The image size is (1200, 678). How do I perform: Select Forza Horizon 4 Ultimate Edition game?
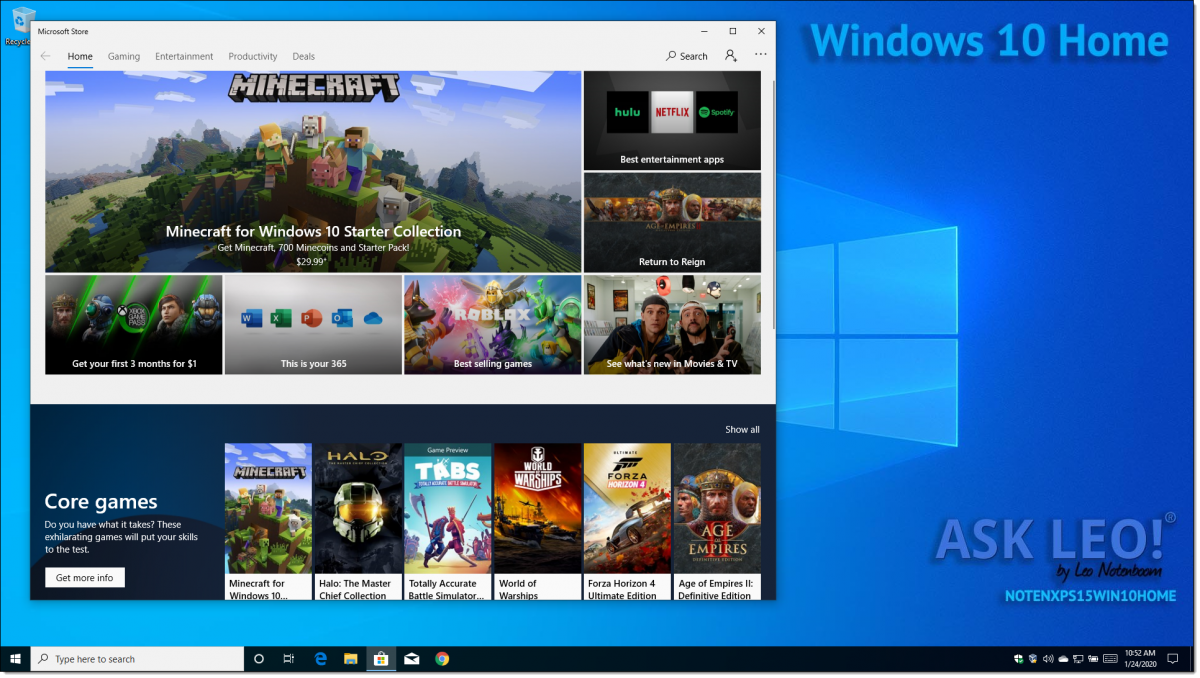(627, 520)
